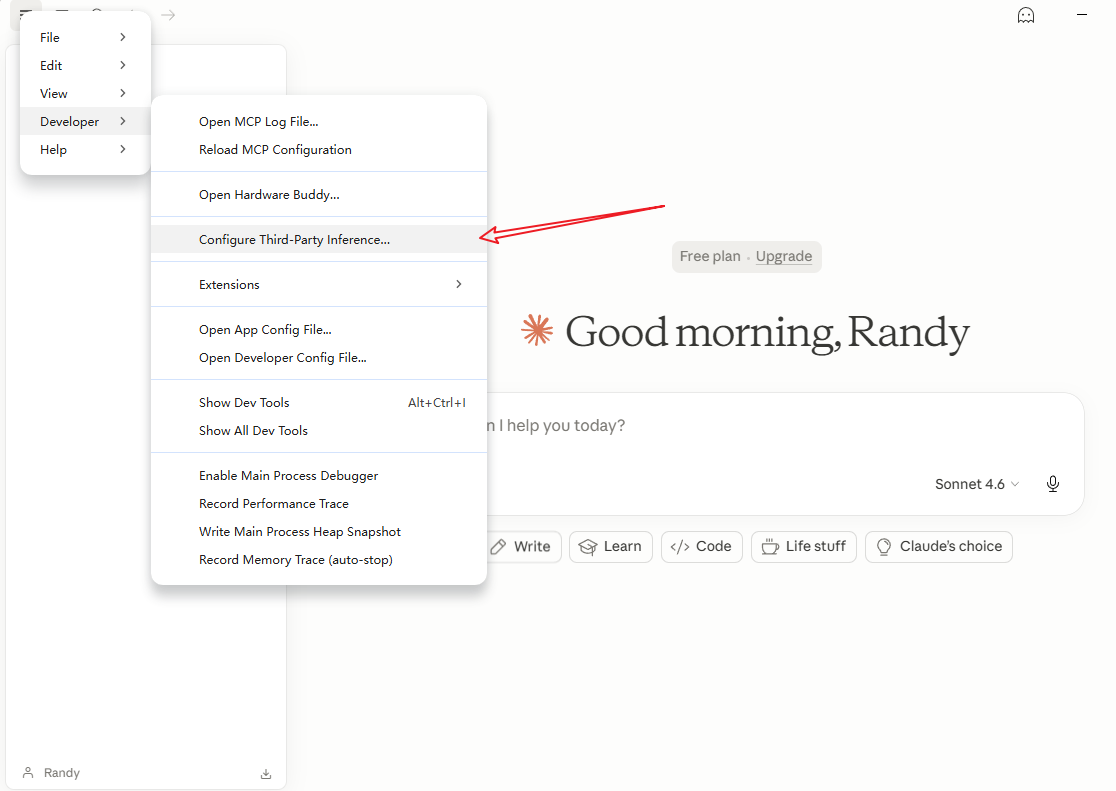This screenshot has width=1116, height=791.
Task: Select Record Memory Trace (auto-stop)
Action: click(x=319, y=560)
